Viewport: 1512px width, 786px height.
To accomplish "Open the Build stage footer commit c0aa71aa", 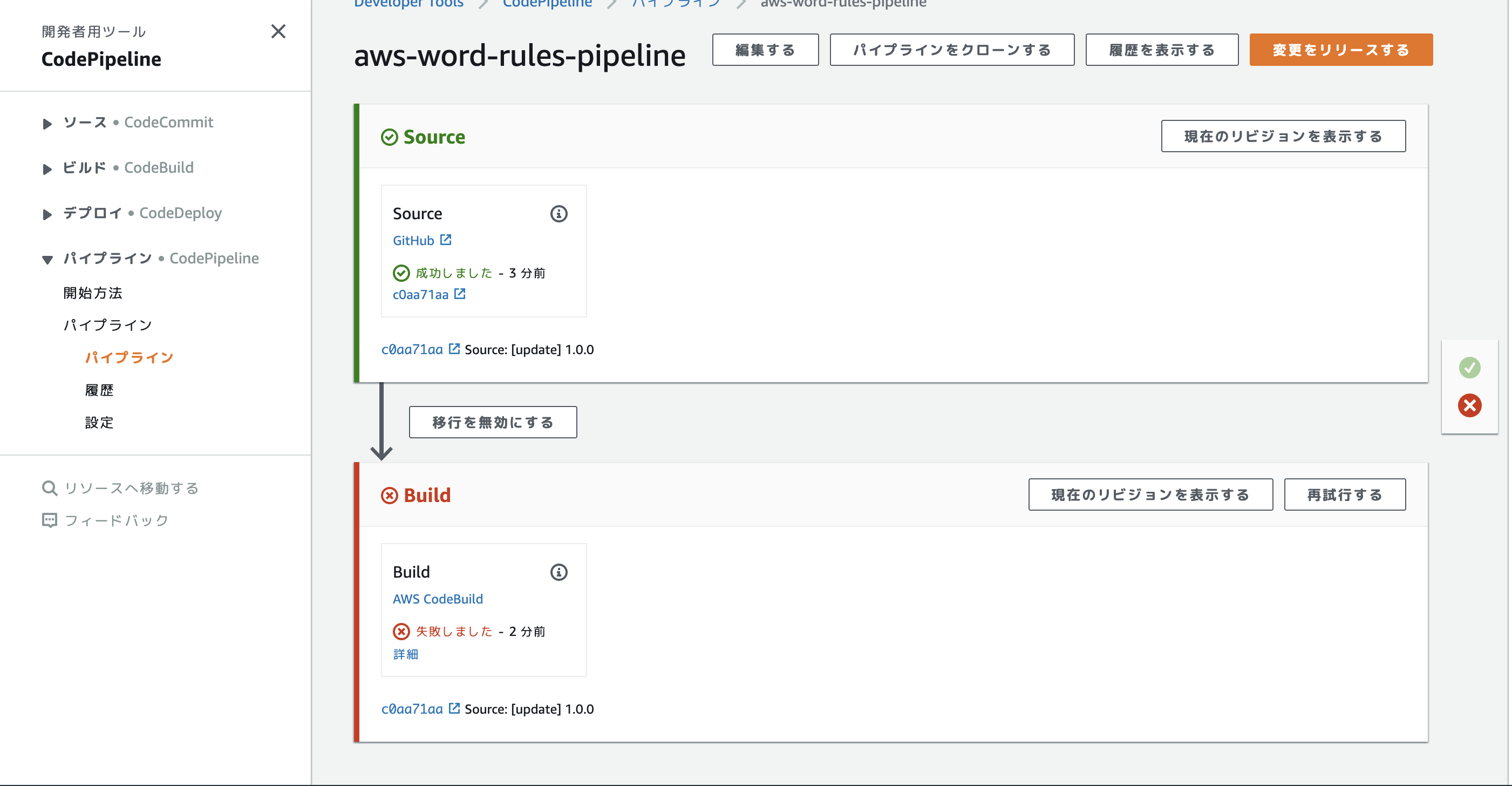I will tap(412, 708).
